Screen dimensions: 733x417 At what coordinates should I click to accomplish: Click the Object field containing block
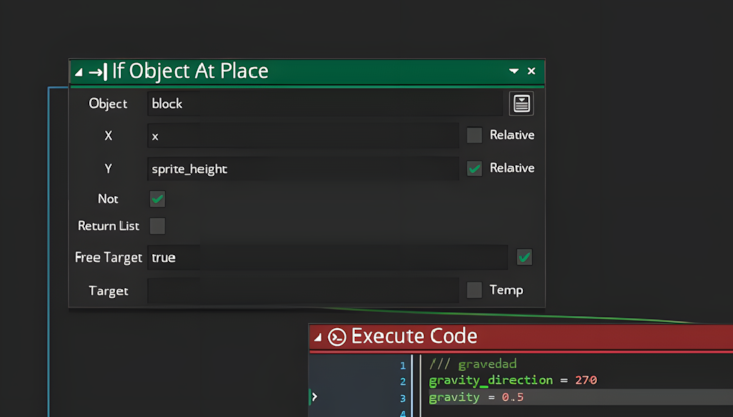point(325,104)
